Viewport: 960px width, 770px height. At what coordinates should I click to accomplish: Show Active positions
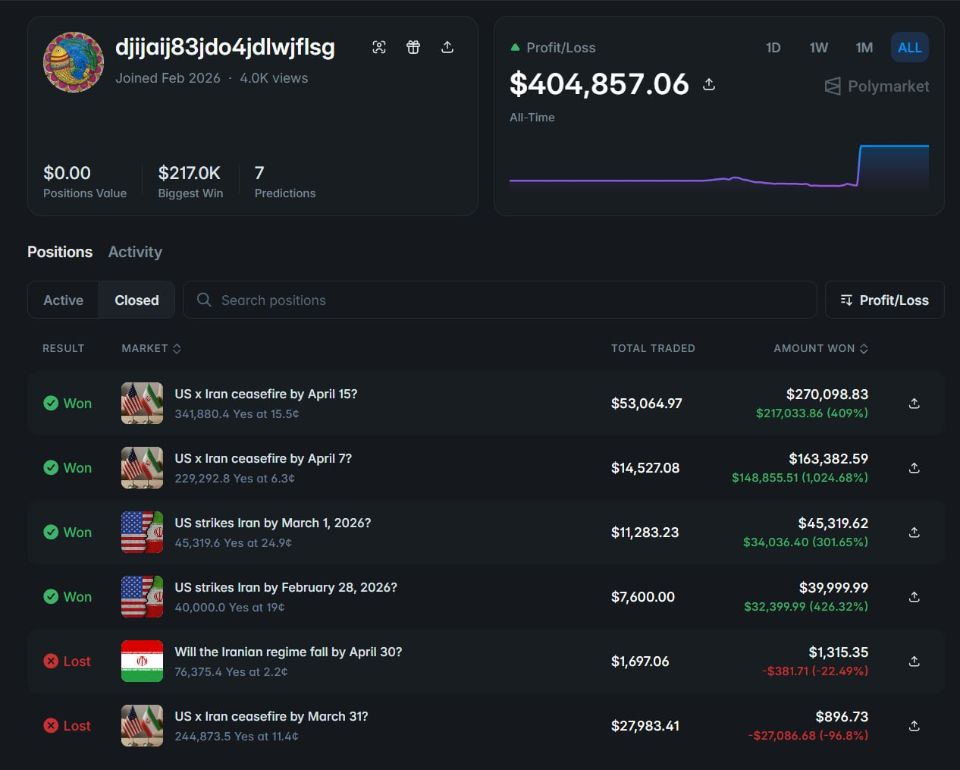click(63, 300)
